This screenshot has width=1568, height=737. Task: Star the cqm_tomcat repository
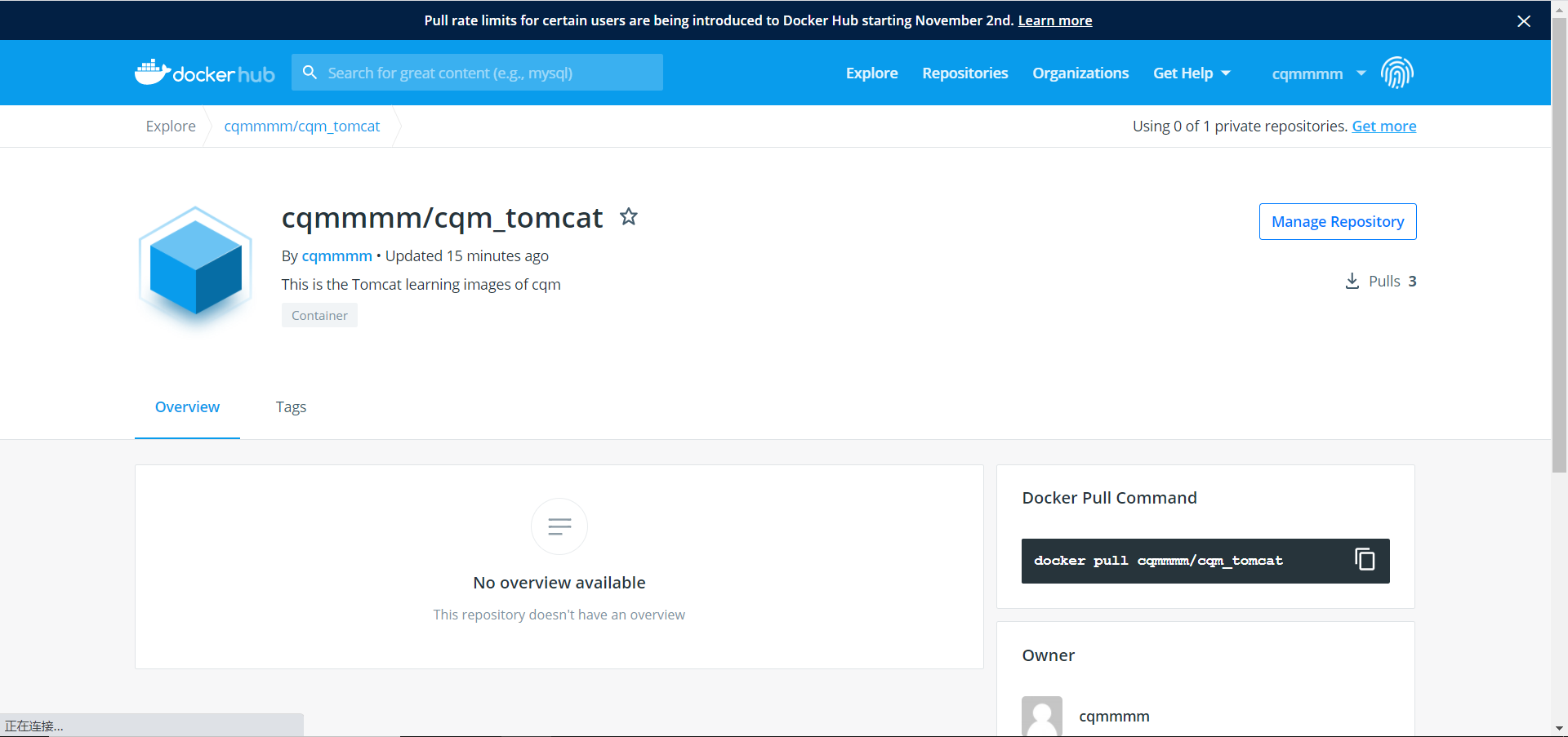[628, 216]
